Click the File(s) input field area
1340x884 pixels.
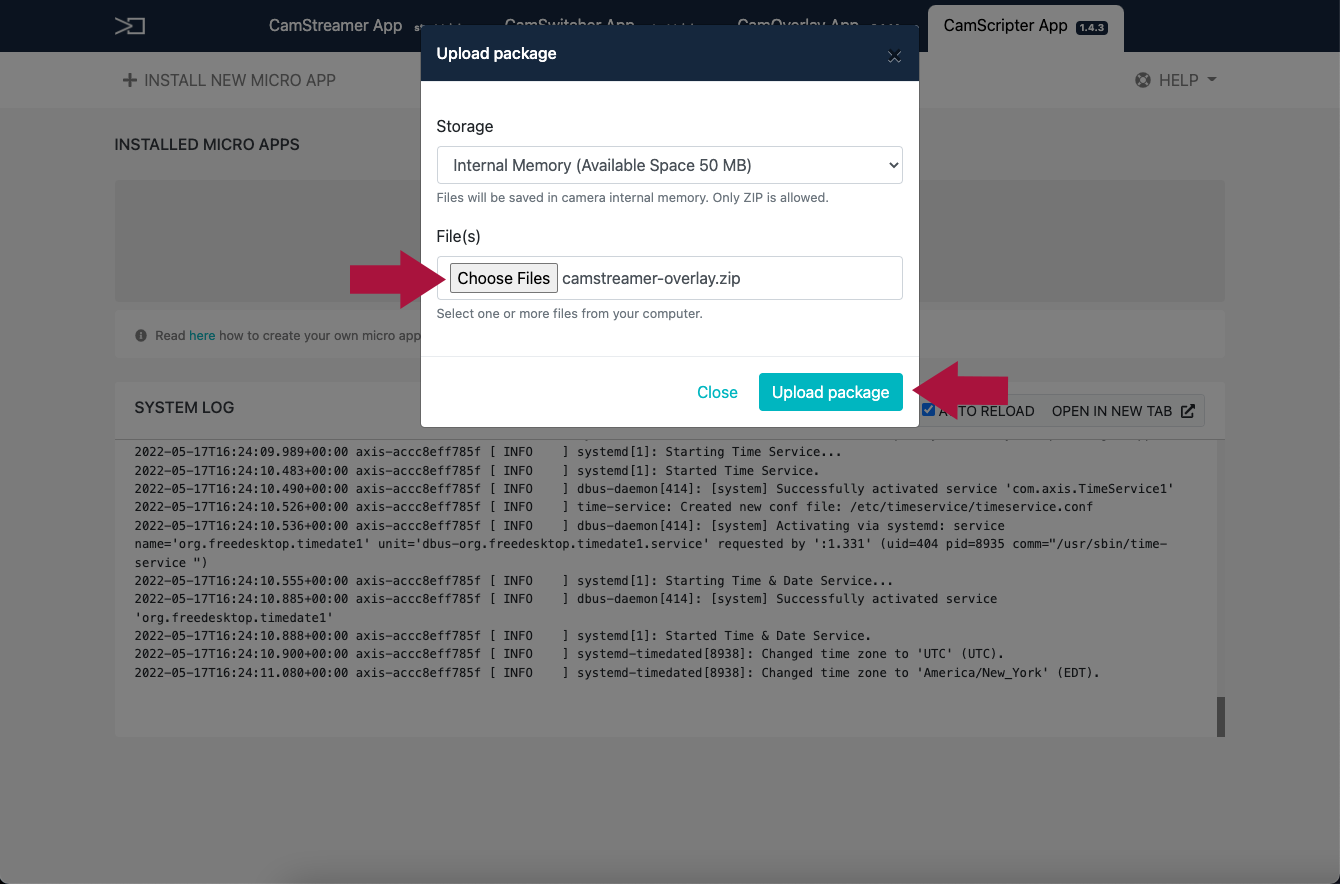[x=670, y=278]
